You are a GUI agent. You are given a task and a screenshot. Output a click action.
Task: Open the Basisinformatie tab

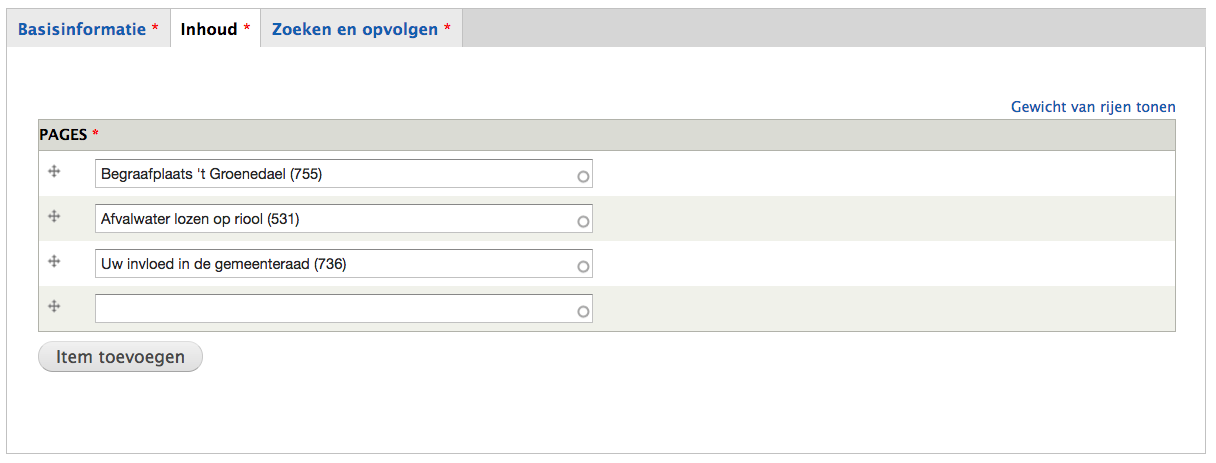(88, 29)
